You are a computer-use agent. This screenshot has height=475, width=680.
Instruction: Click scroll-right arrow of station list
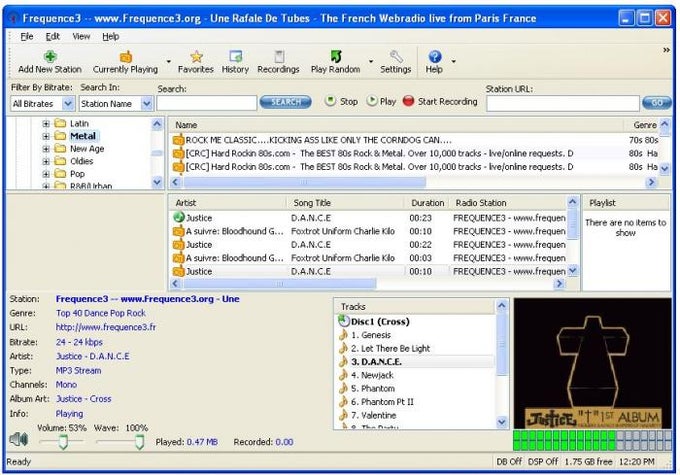(651, 182)
